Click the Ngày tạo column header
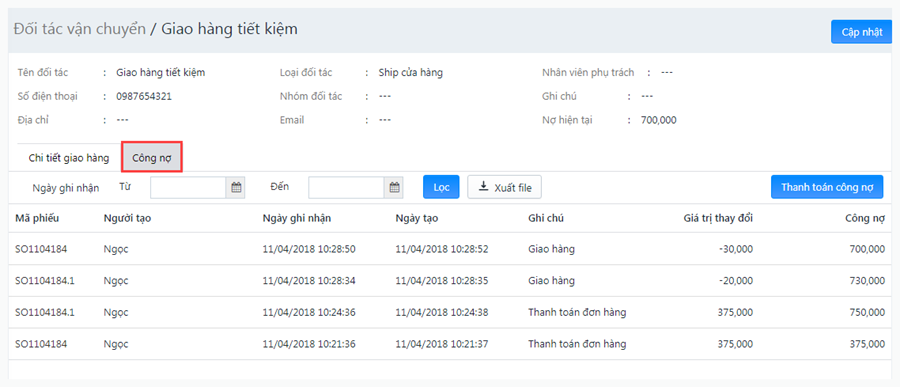 [417, 218]
